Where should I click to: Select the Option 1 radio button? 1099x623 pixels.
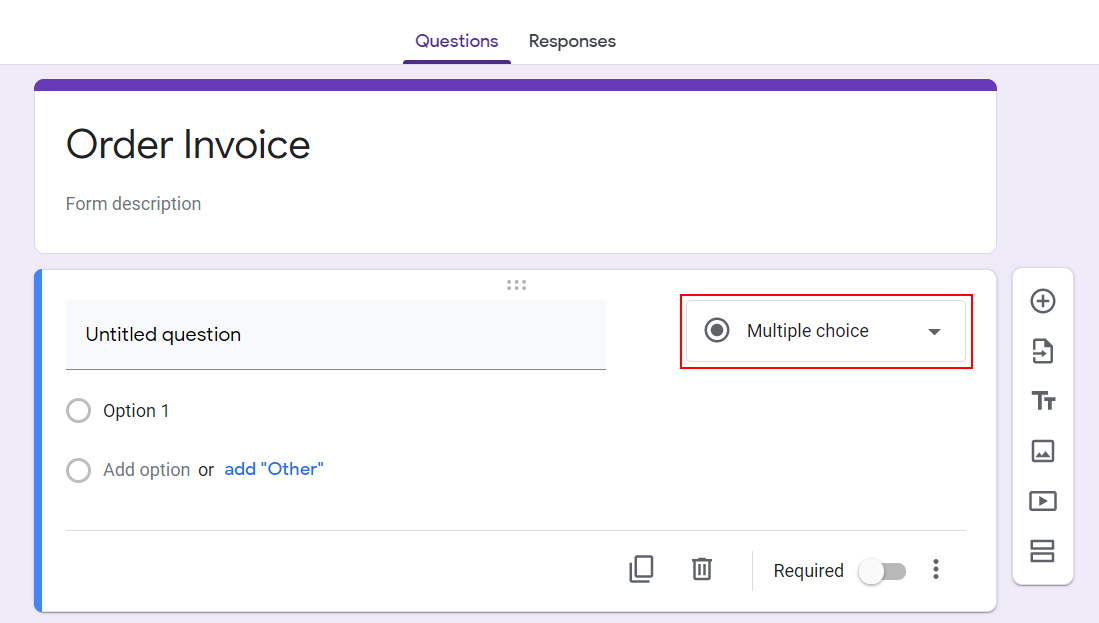click(78, 411)
